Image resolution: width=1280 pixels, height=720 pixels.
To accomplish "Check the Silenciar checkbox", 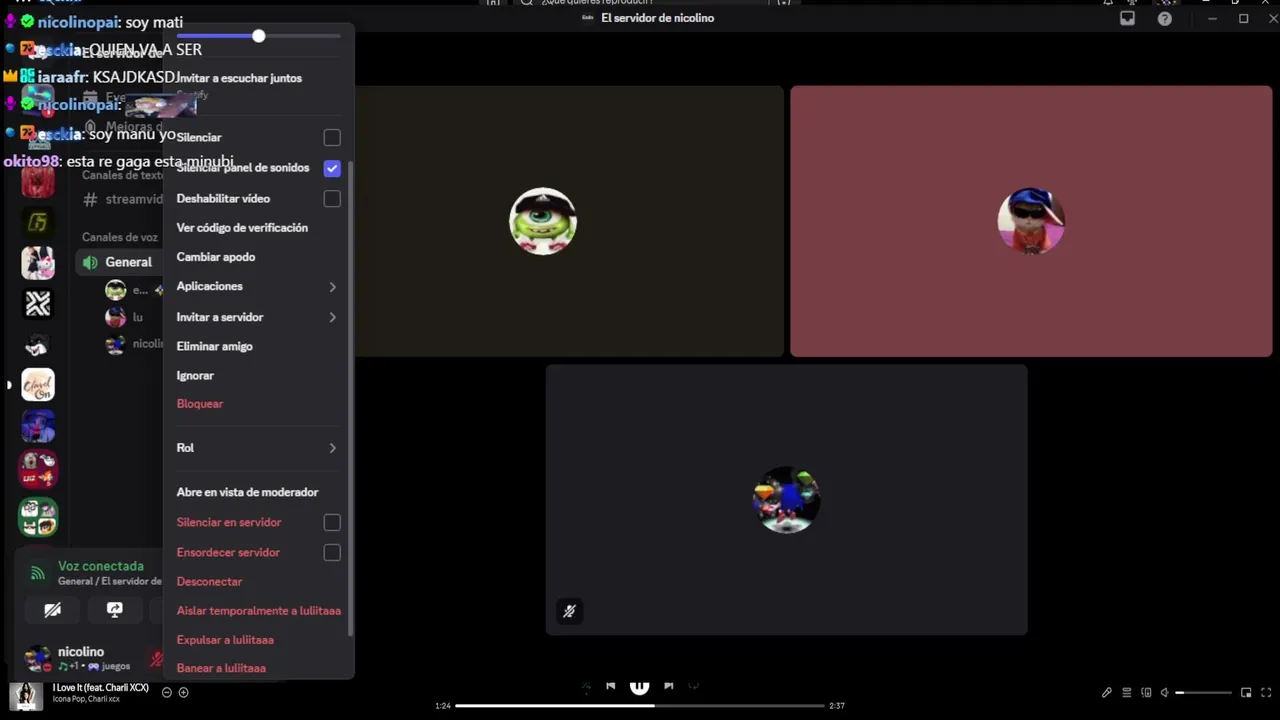I will point(332,138).
